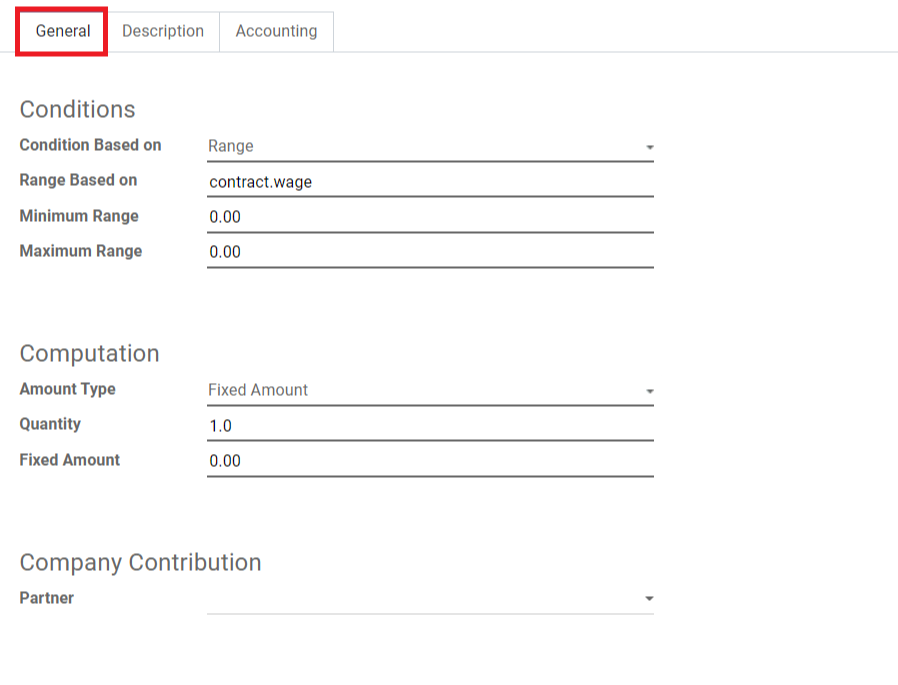Click the Maximum Range input field

[430, 252]
